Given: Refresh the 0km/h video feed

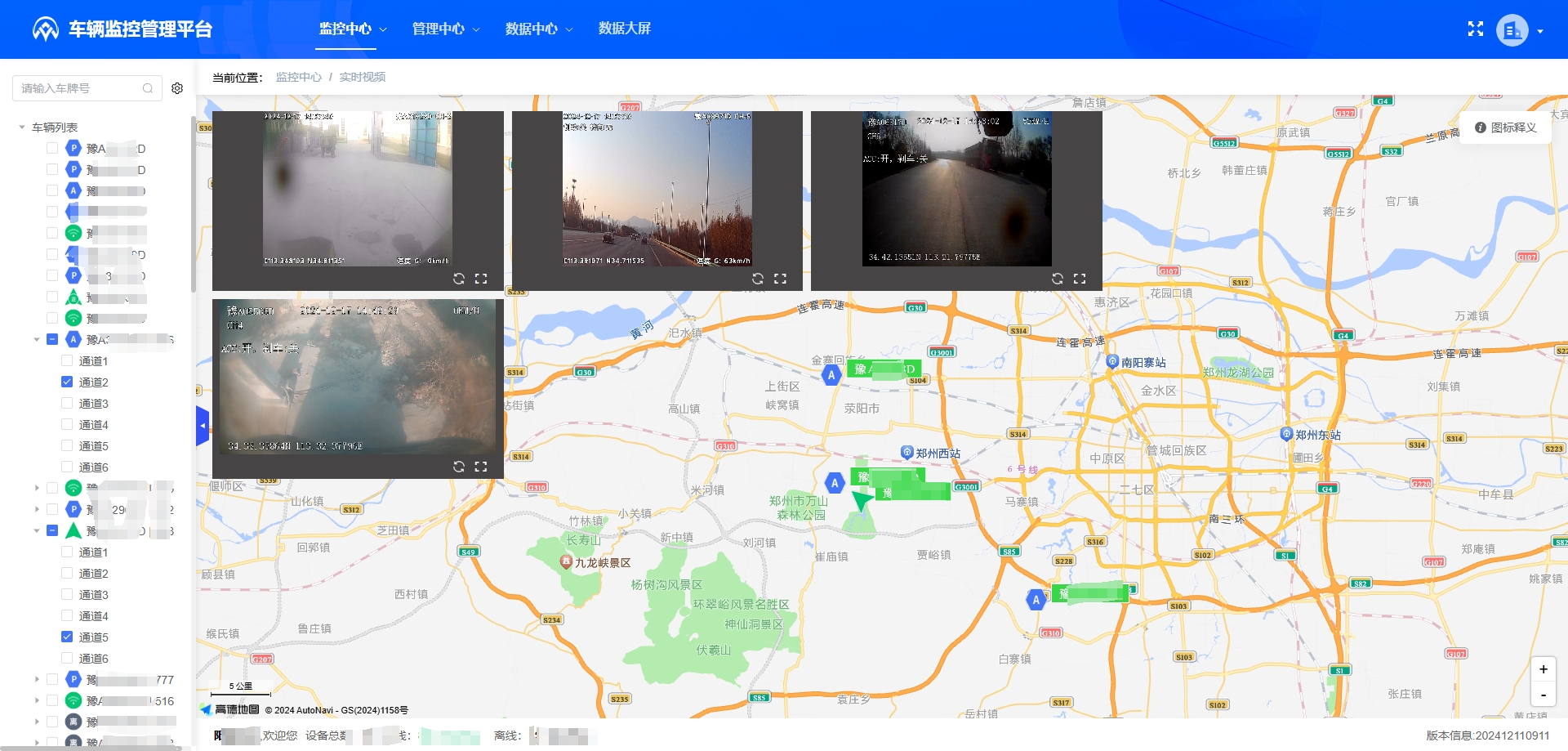Looking at the screenshot, I should coord(459,279).
